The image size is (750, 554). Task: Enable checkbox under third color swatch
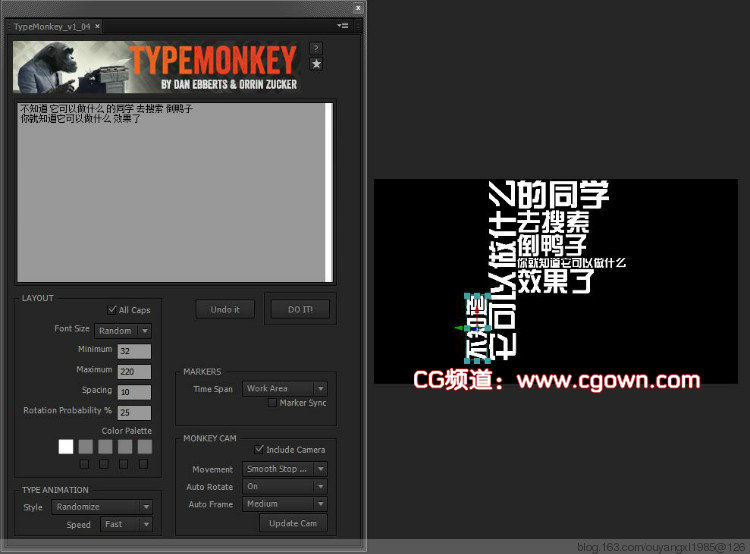tap(104, 464)
